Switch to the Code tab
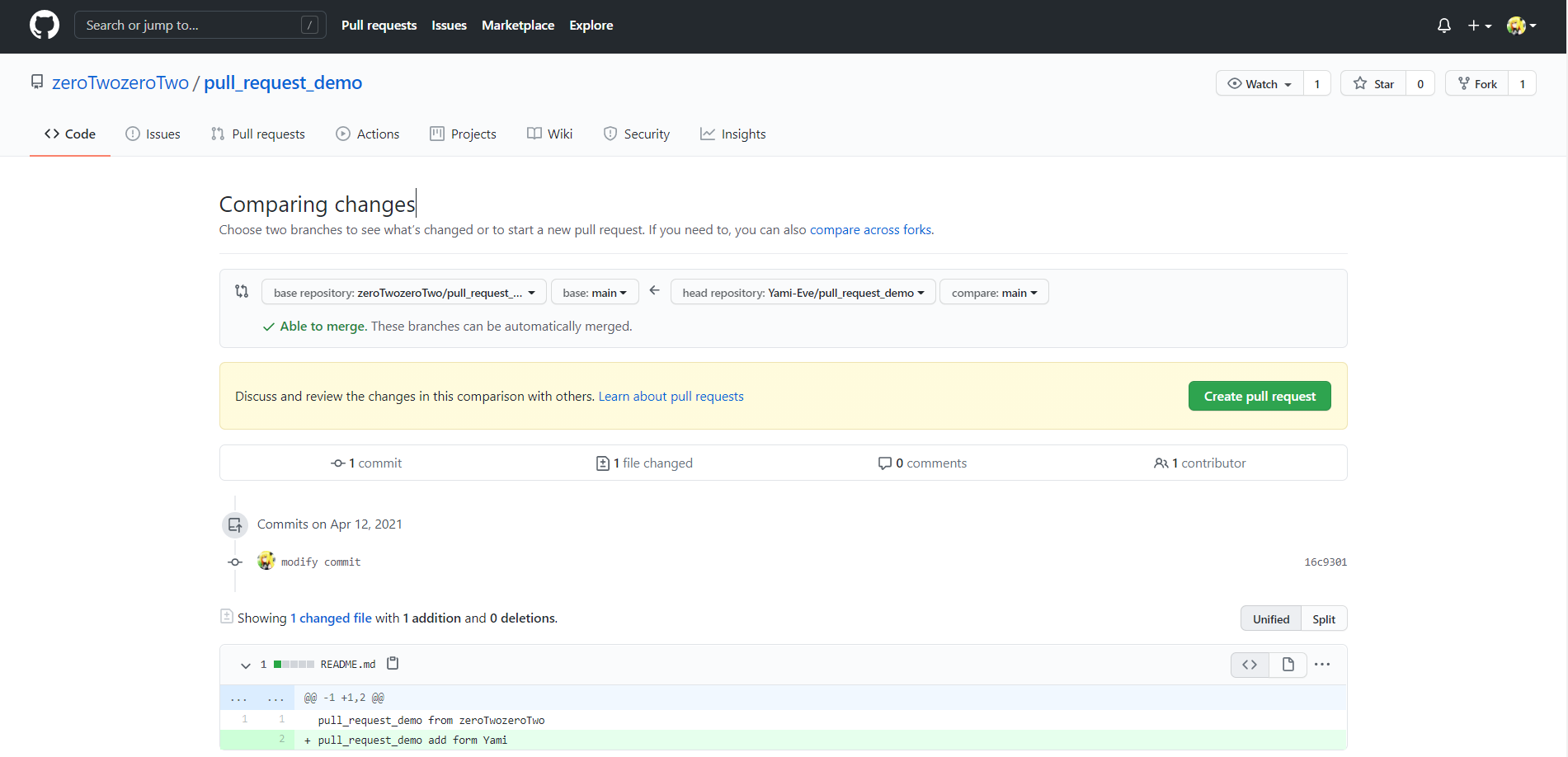 tap(70, 134)
